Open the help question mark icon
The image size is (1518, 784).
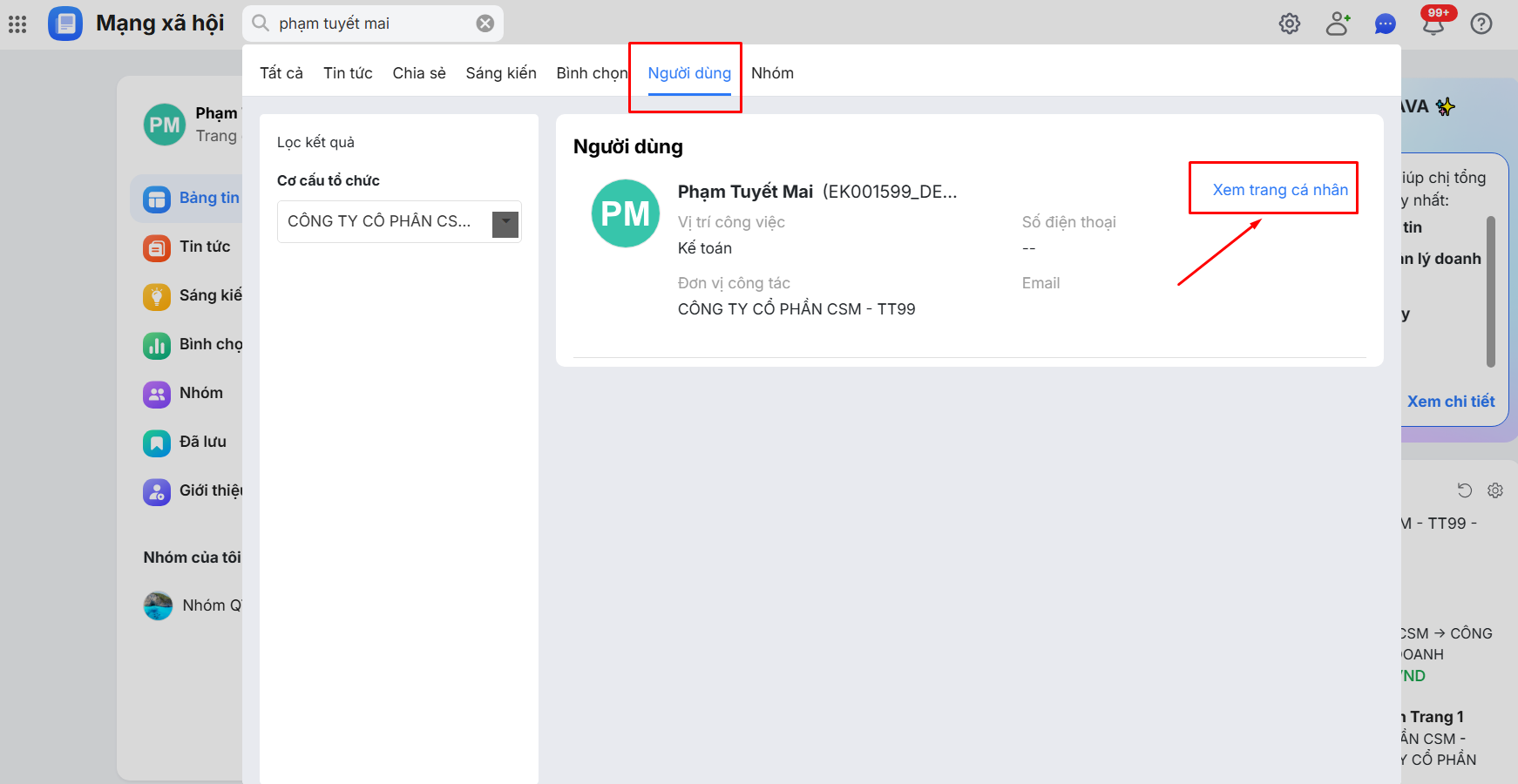(x=1481, y=24)
